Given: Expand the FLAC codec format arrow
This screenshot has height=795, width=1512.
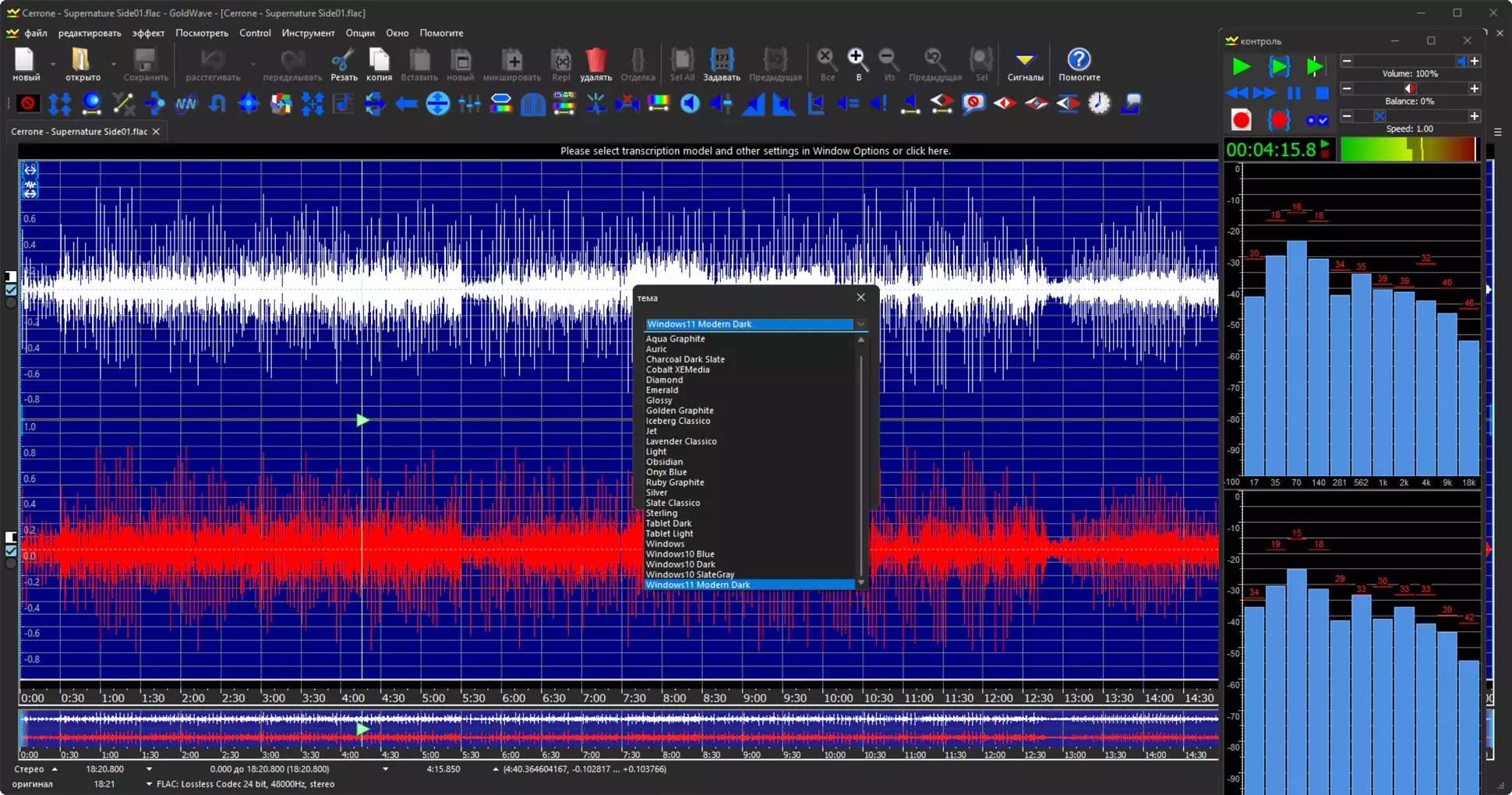Looking at the screenshot, I should [149, 784].
